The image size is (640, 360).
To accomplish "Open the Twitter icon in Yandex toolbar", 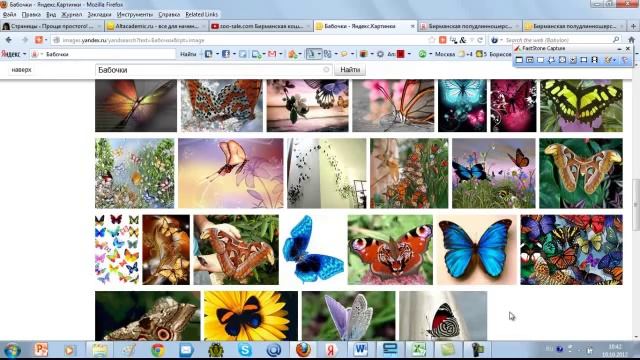I will click(243, 54).
